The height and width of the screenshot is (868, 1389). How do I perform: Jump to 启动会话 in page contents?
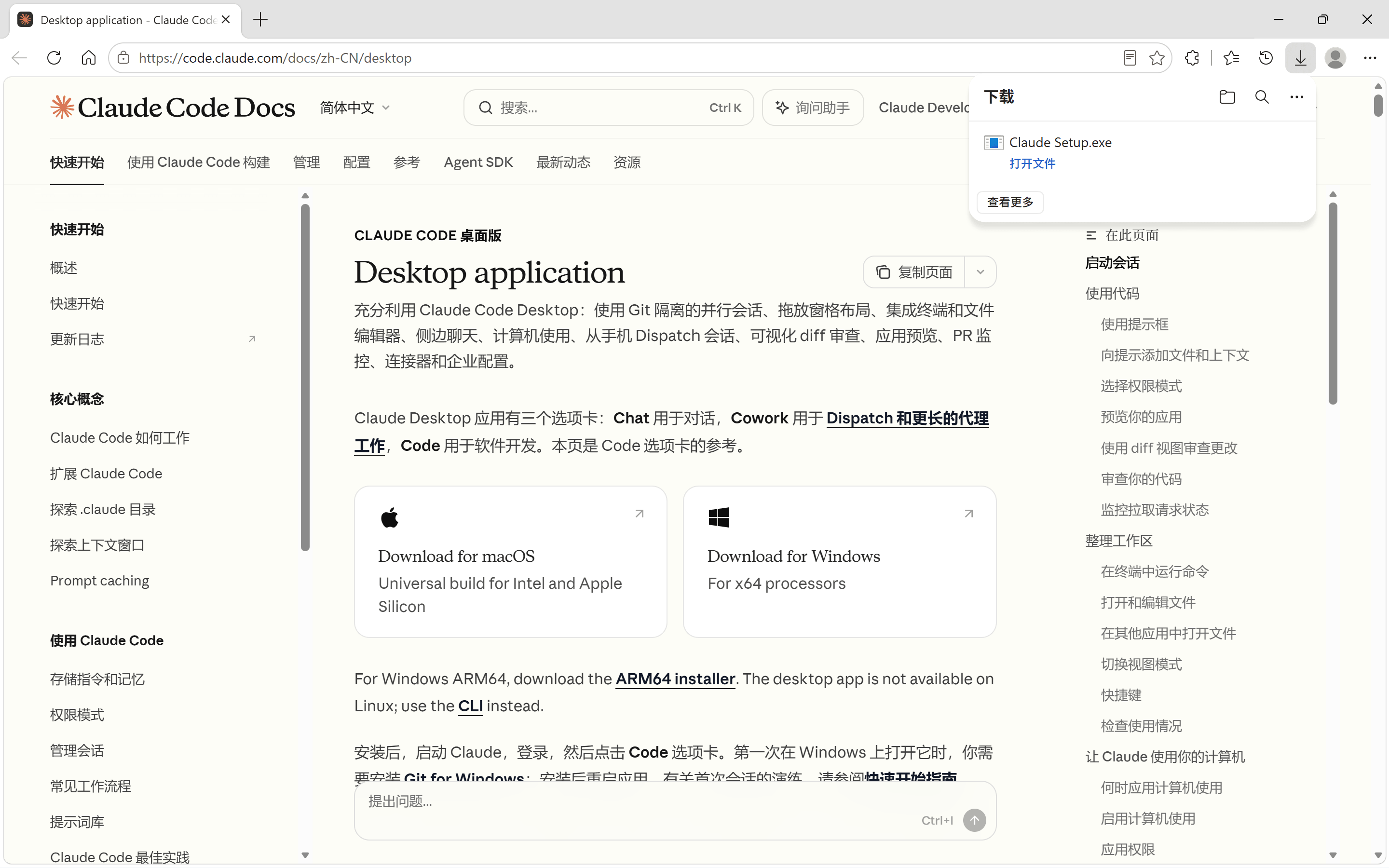tap(1112, 263)
